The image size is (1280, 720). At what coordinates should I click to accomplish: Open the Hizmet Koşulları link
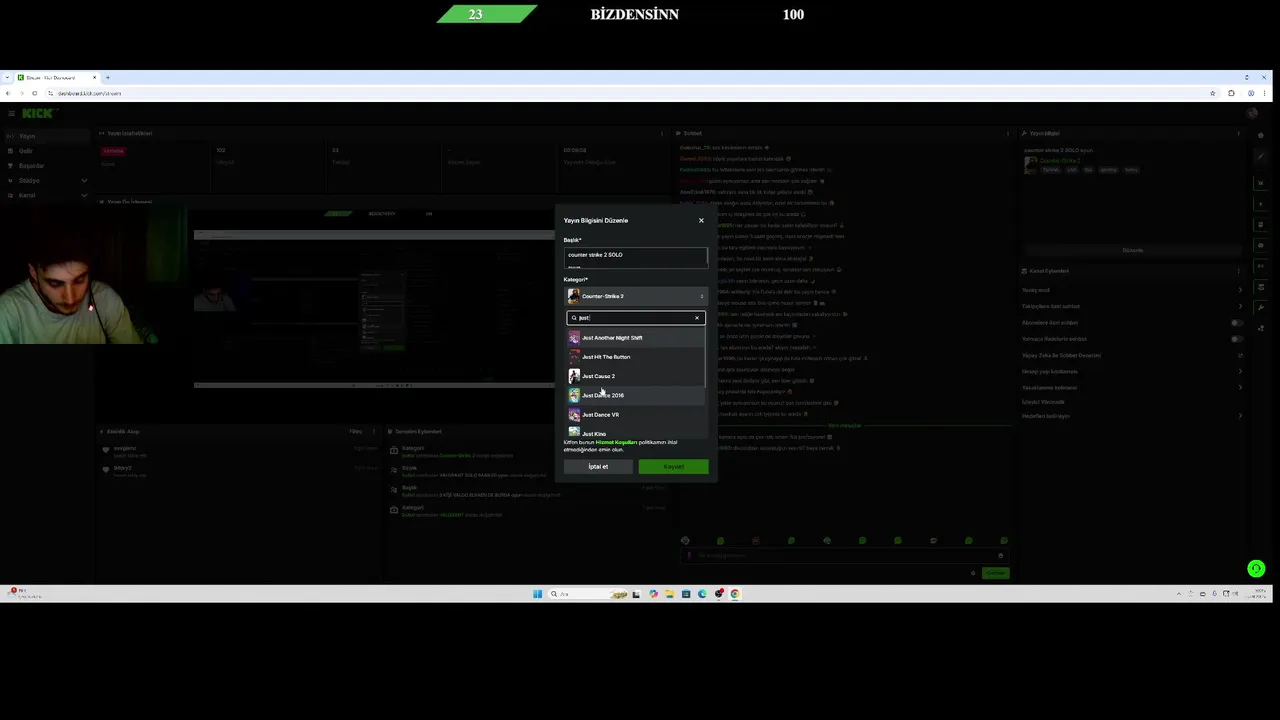[x=616, y=442]
